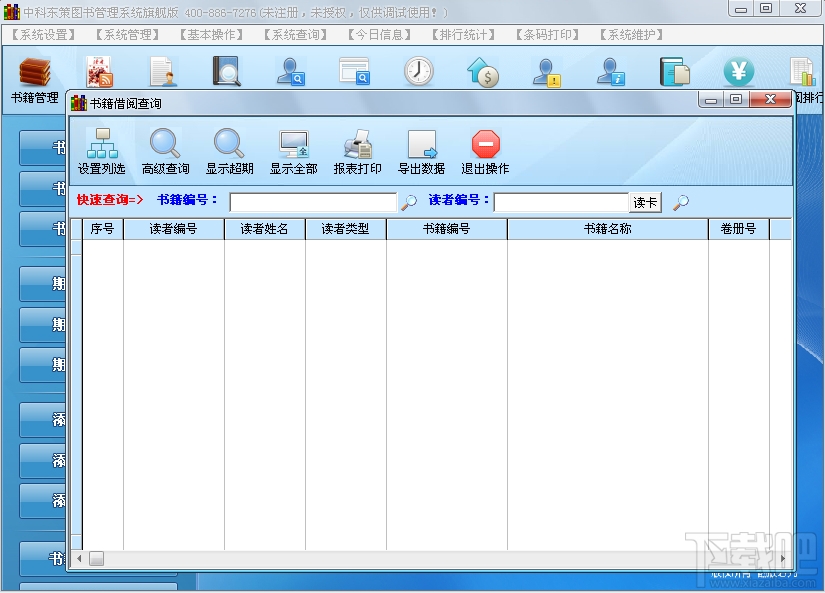
Task: Click the ranking chart document icon
Action: tap(803, 71)
